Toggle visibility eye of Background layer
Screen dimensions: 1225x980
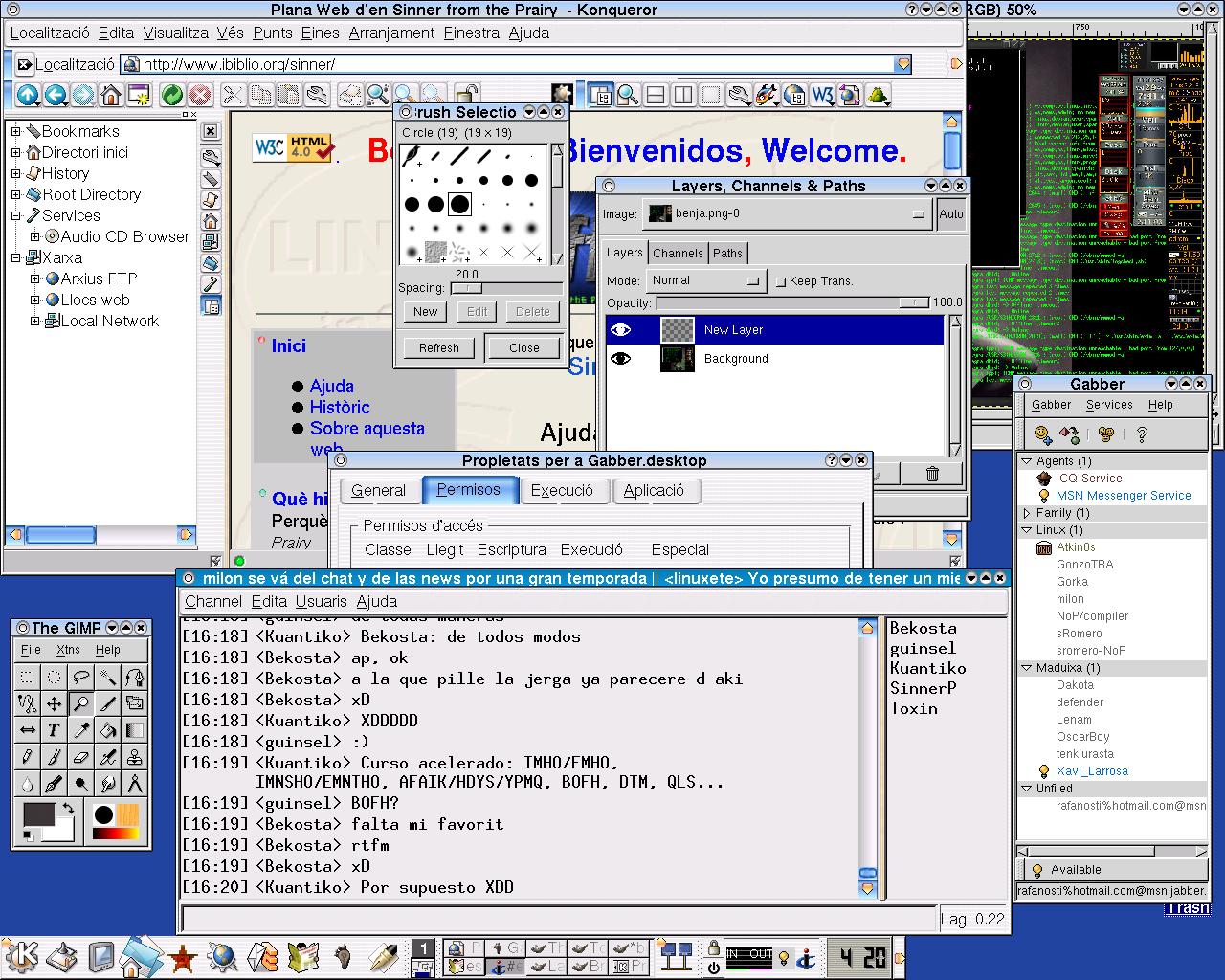pos(621,359)
